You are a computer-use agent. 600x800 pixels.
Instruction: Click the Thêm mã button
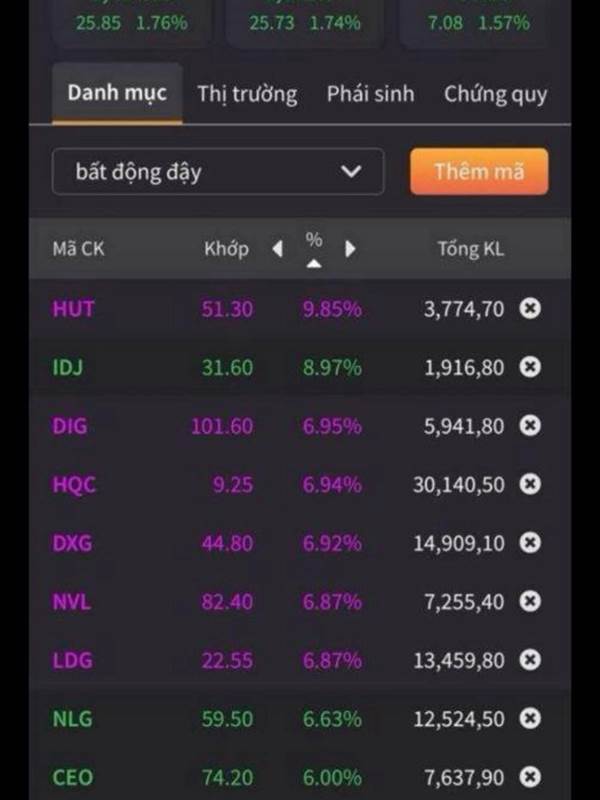pyautogui.click(x=479, y=171)
